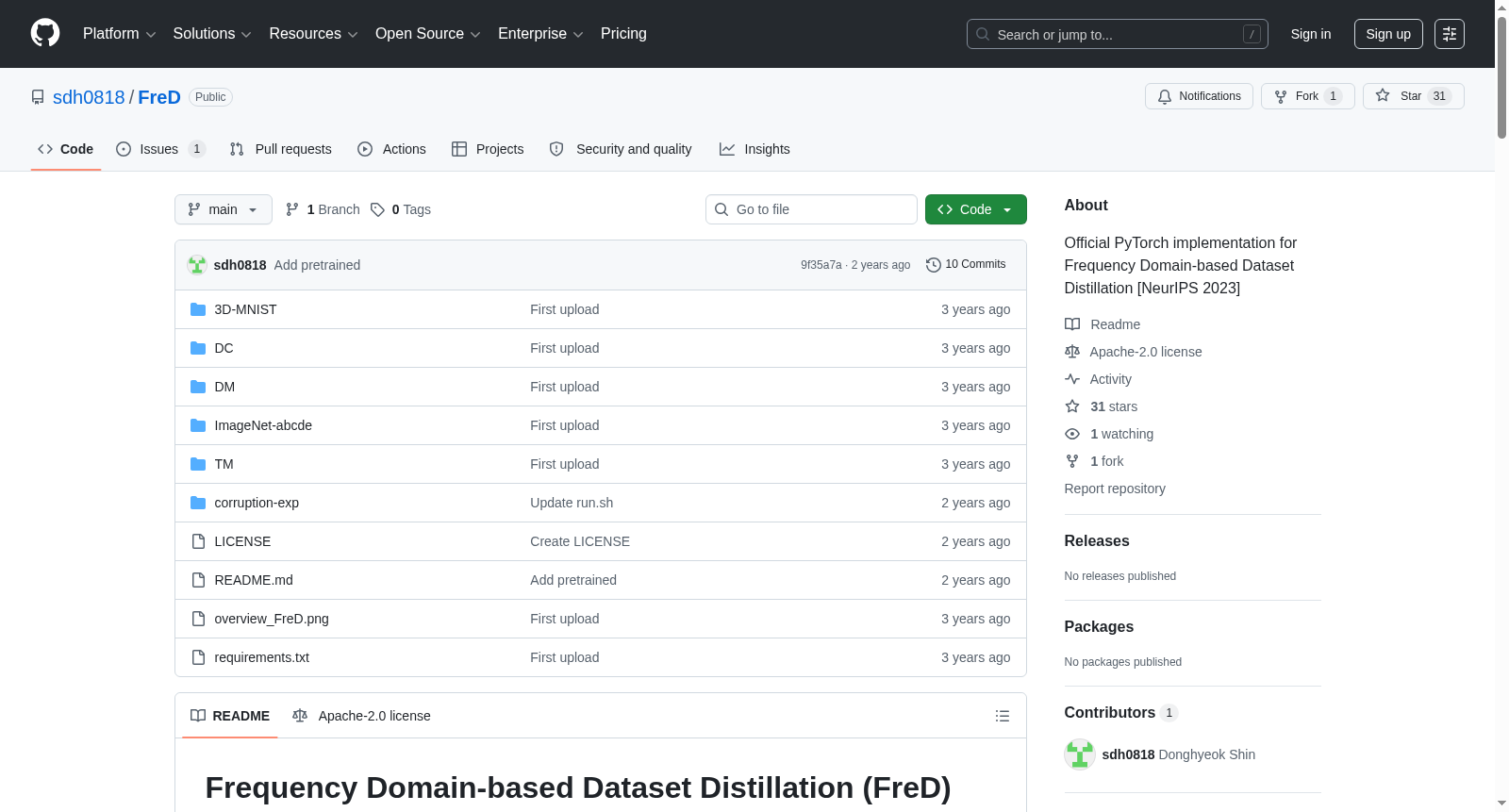Open the Insights tab

754,149
